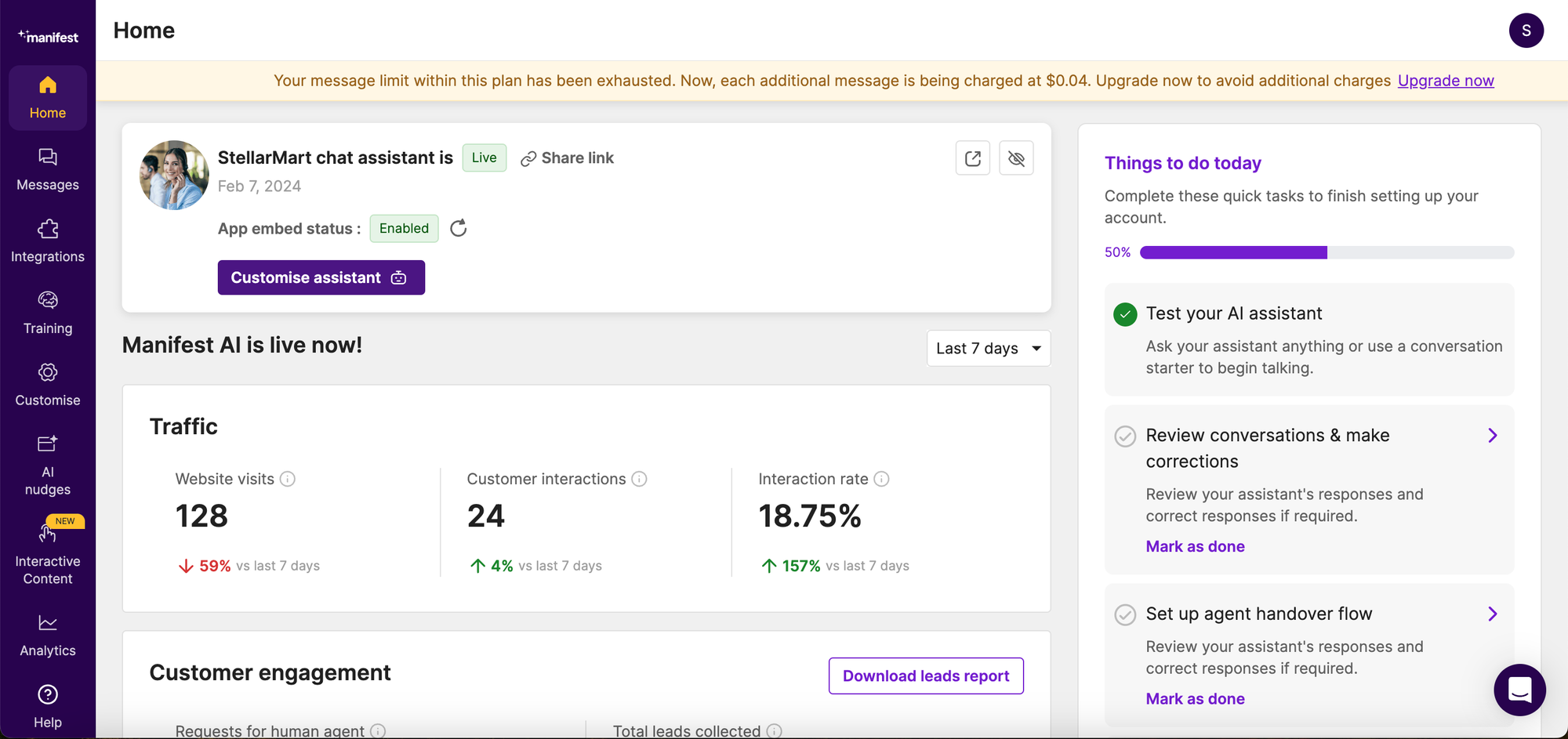Toggle the Test your AI assistant checkmark

pos(1125,314)
